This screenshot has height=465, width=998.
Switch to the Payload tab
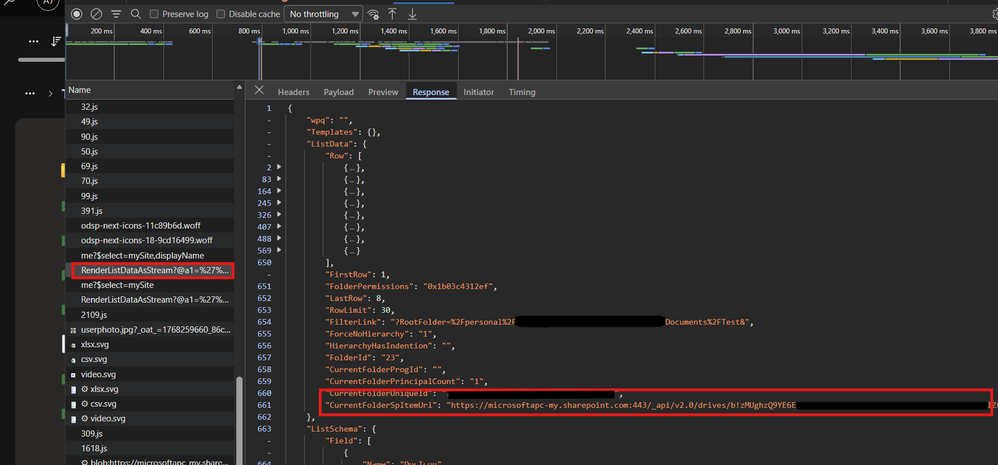pyautogui.click(x=338, y=92)
